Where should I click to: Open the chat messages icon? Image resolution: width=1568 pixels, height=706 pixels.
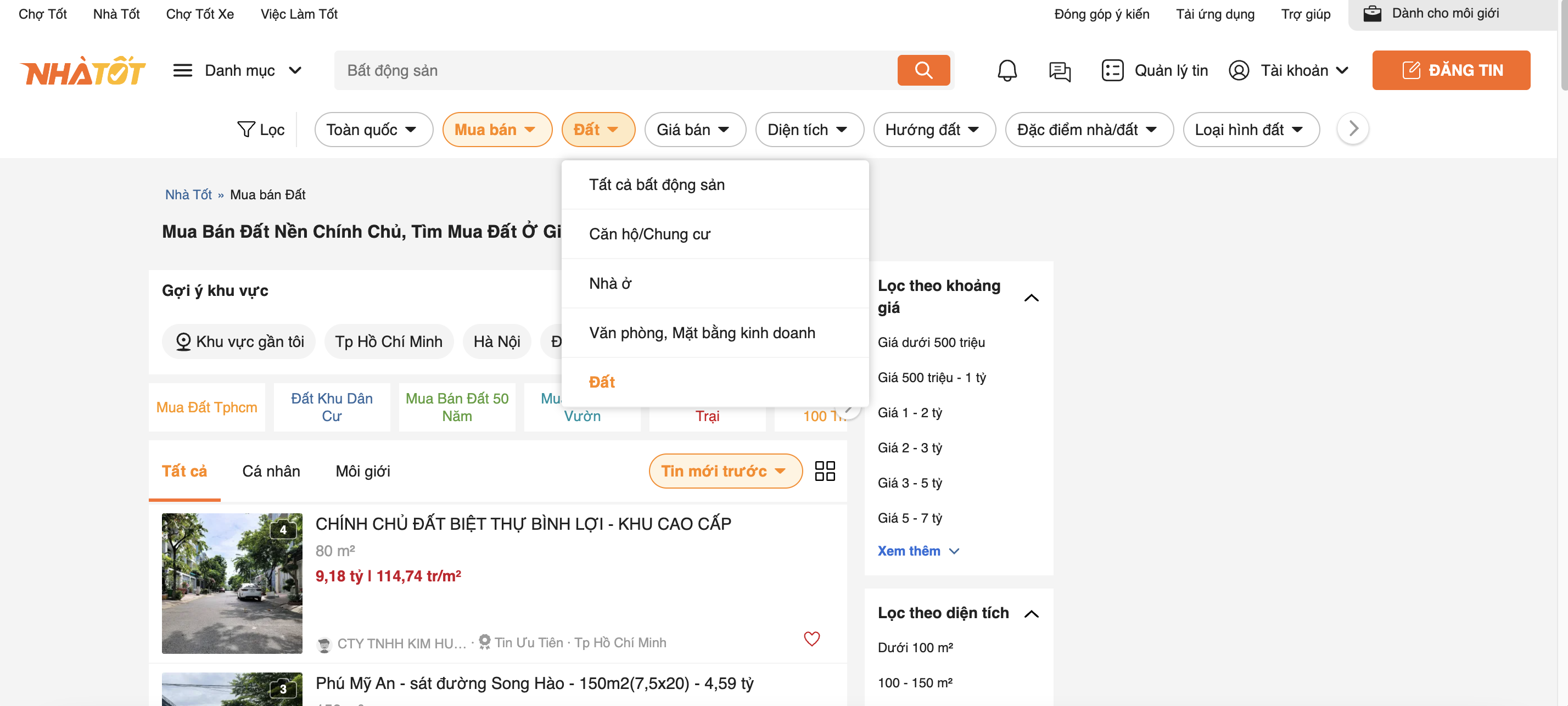(1060, 71)
